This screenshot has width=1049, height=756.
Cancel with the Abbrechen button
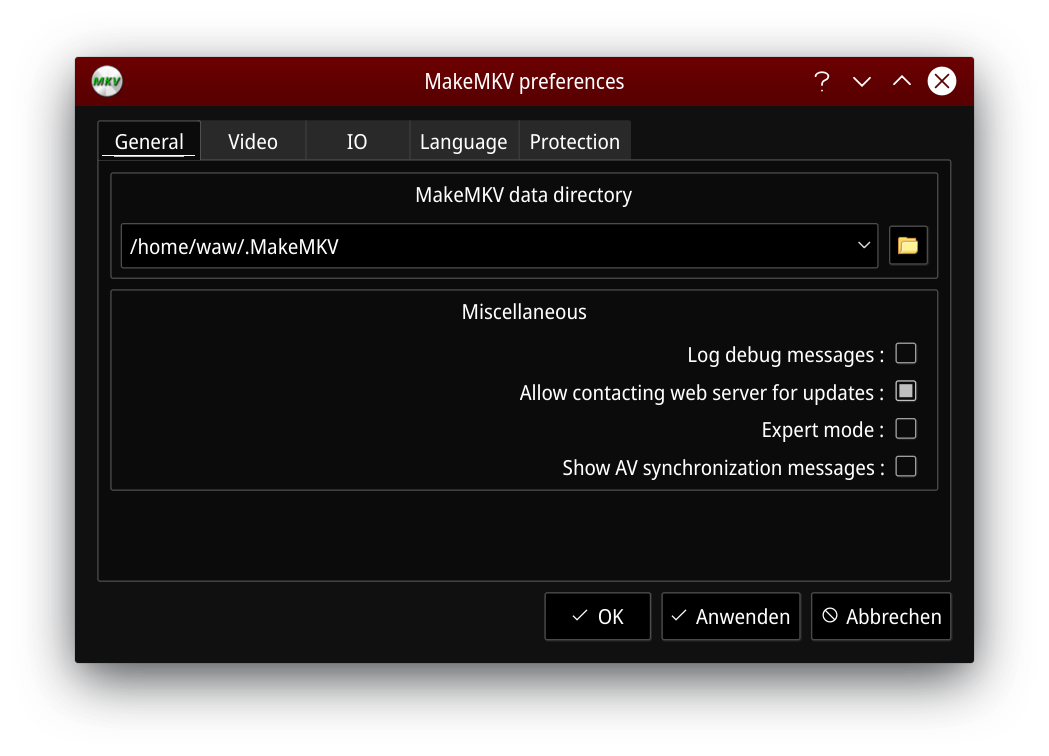click(881, 617)
